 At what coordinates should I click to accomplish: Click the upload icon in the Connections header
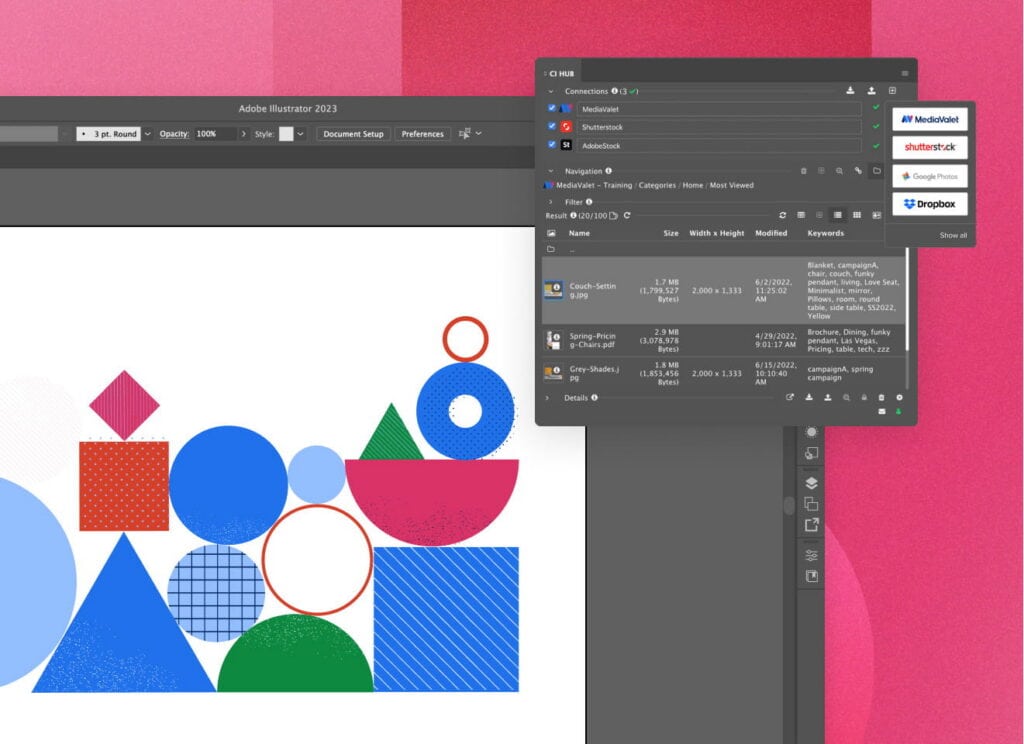(871, 91)
